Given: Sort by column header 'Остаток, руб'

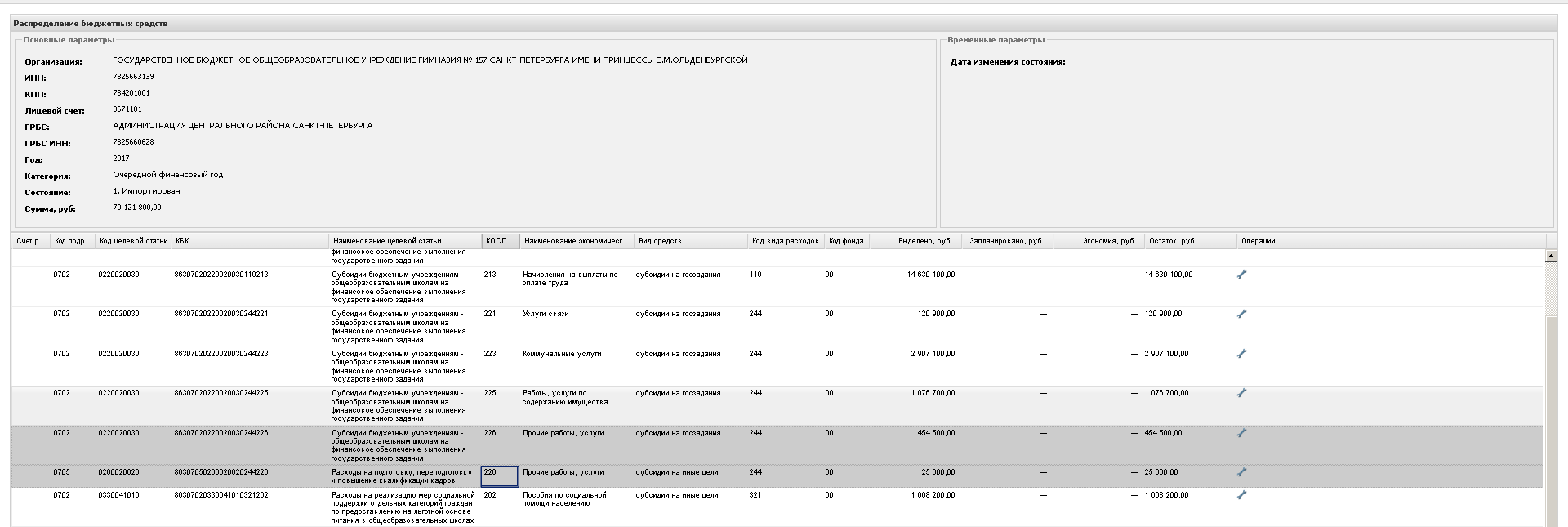Looking at the screenshot, I should [1190, 241].
